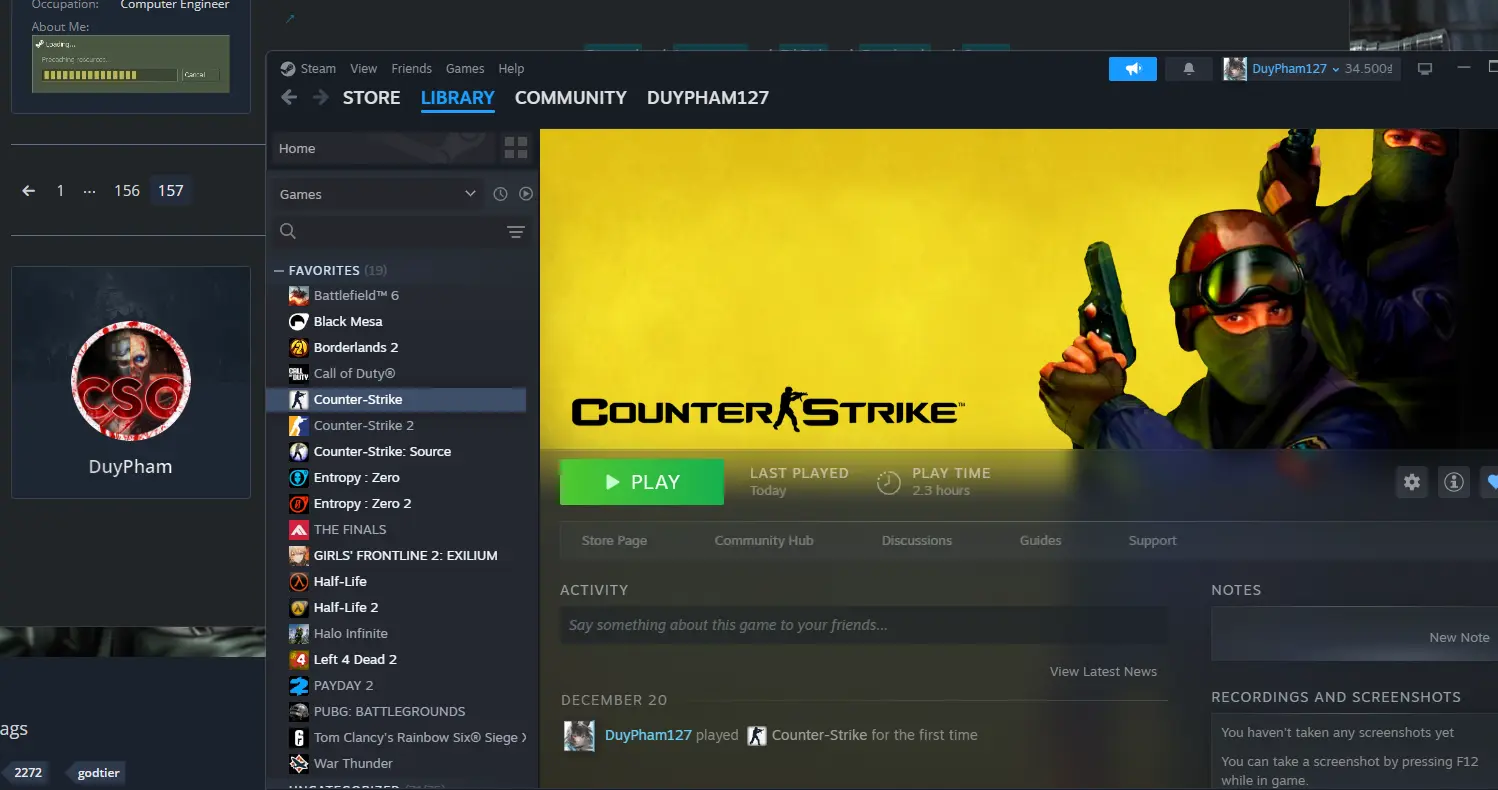The image size is (1498, 790).
Task: Go forward with the Steam forward arrow
Action: (x=320, y=97)
